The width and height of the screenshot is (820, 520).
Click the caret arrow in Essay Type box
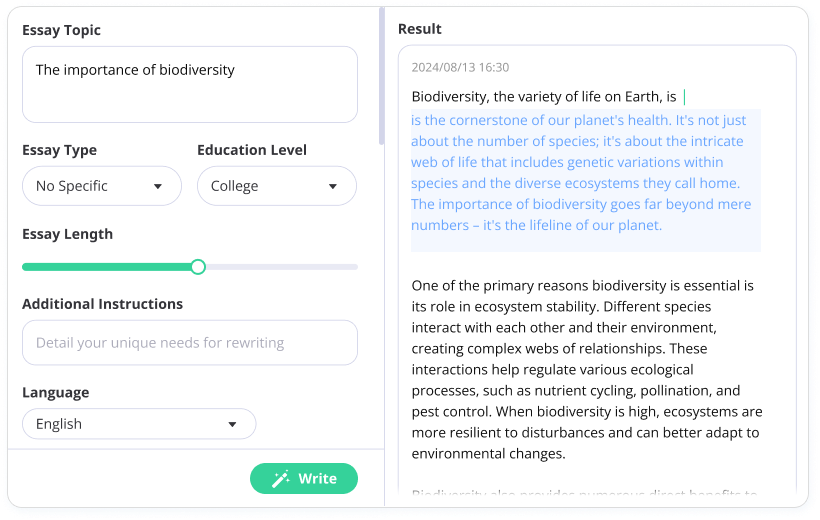pyautogui.click(x=158, y=186)
